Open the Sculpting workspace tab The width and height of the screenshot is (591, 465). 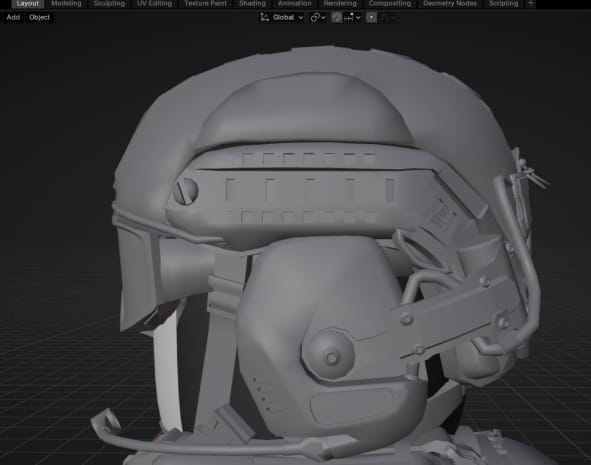coord(109,3)
